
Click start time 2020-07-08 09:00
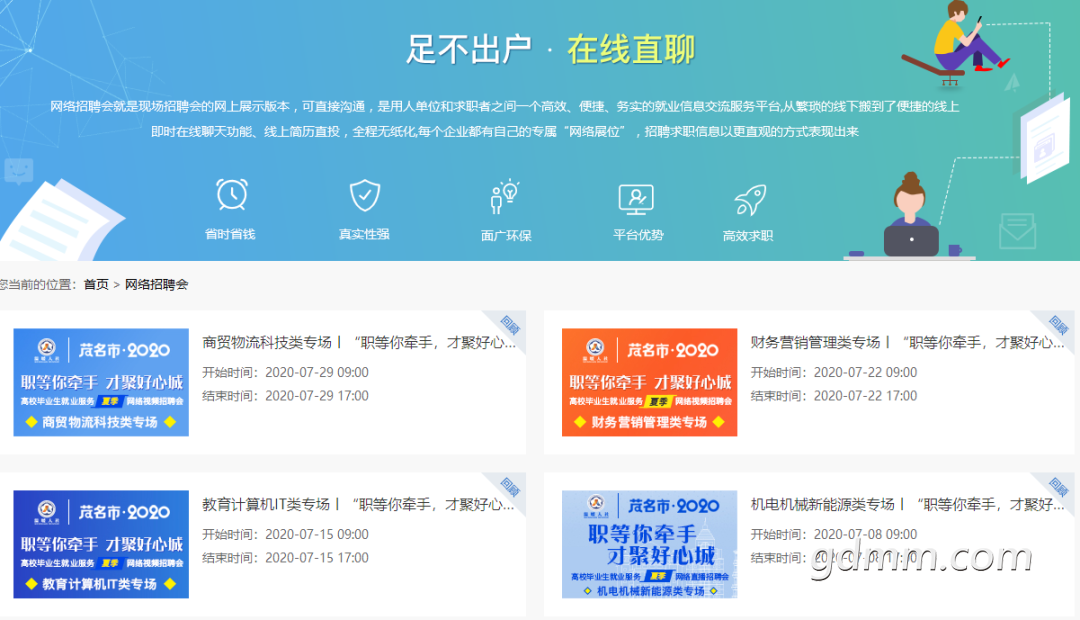[865, 535]
